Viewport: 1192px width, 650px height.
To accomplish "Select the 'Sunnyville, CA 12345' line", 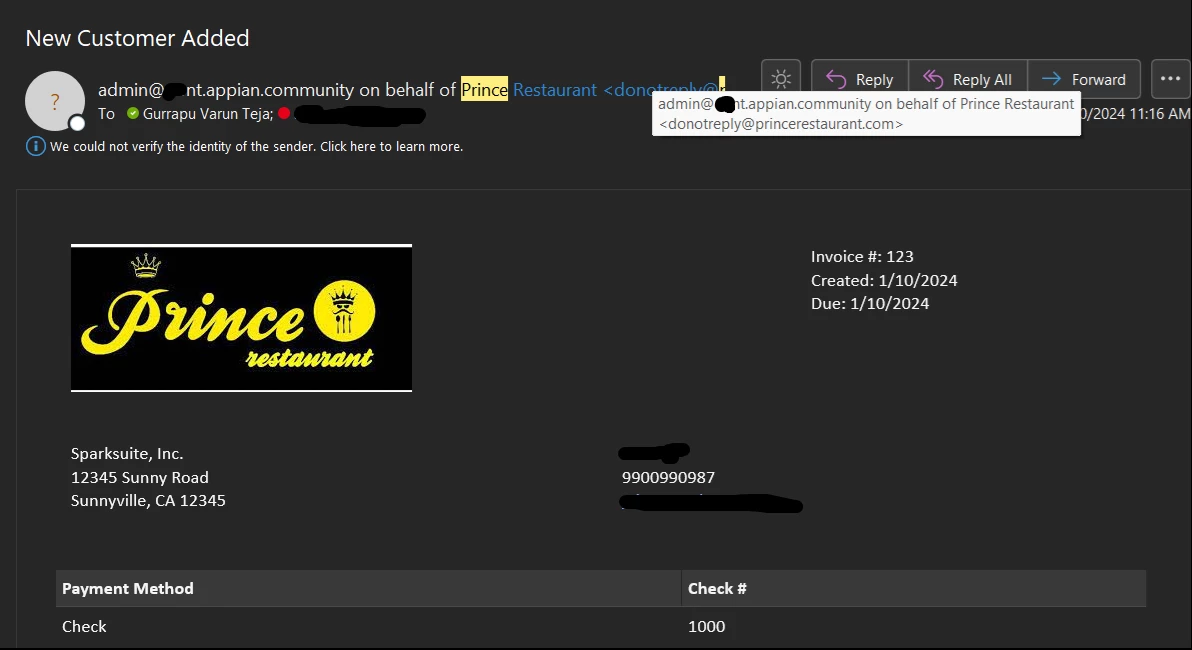I will 148,500.
